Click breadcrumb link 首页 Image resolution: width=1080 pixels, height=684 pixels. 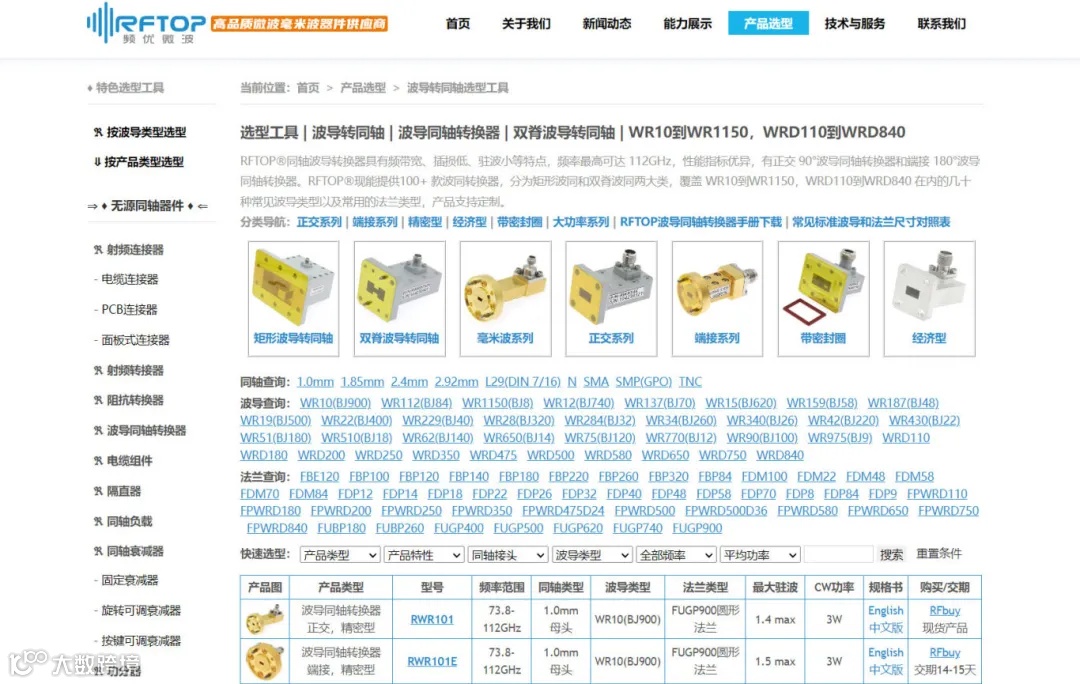point(308,87)
